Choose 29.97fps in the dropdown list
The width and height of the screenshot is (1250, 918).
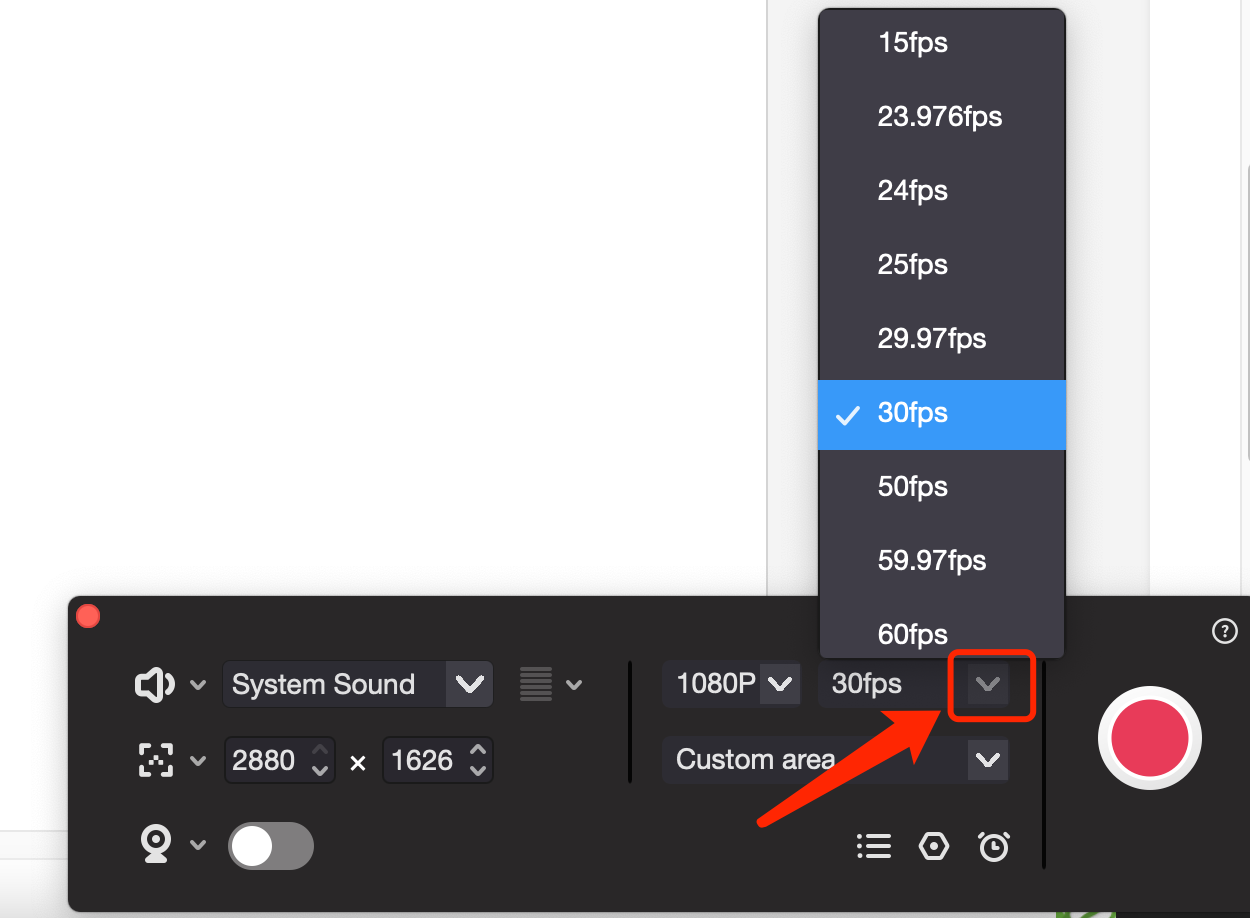tap(941, 339)
